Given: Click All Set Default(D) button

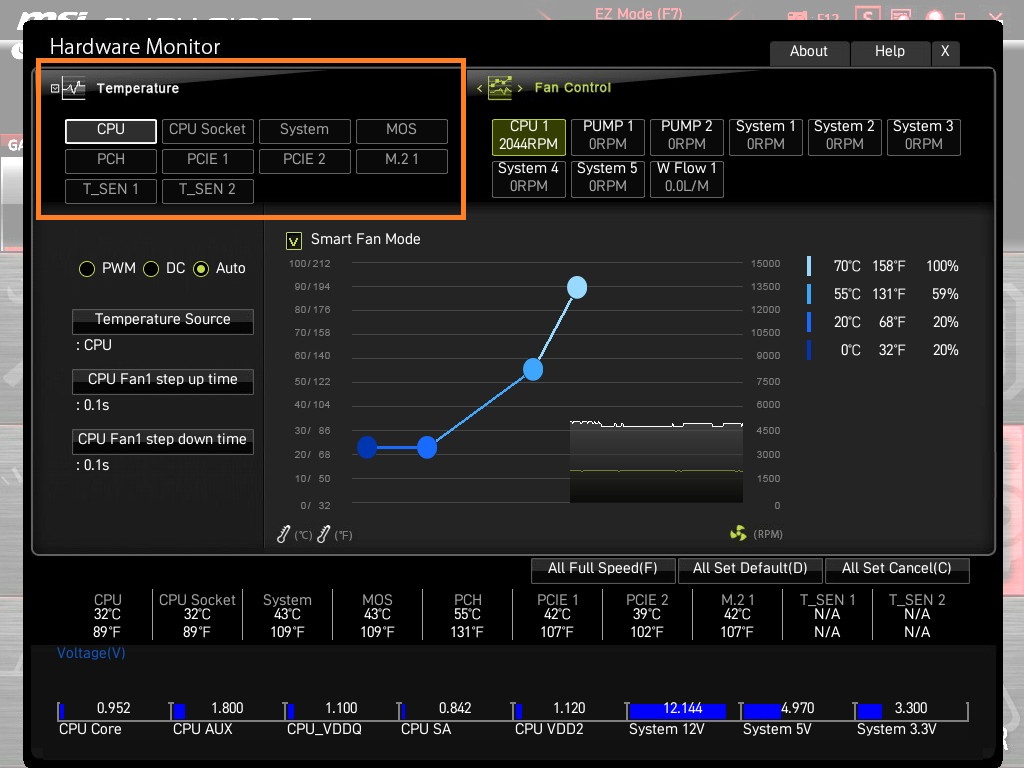Looking at the screenshot, I should [x=750, y=569].
